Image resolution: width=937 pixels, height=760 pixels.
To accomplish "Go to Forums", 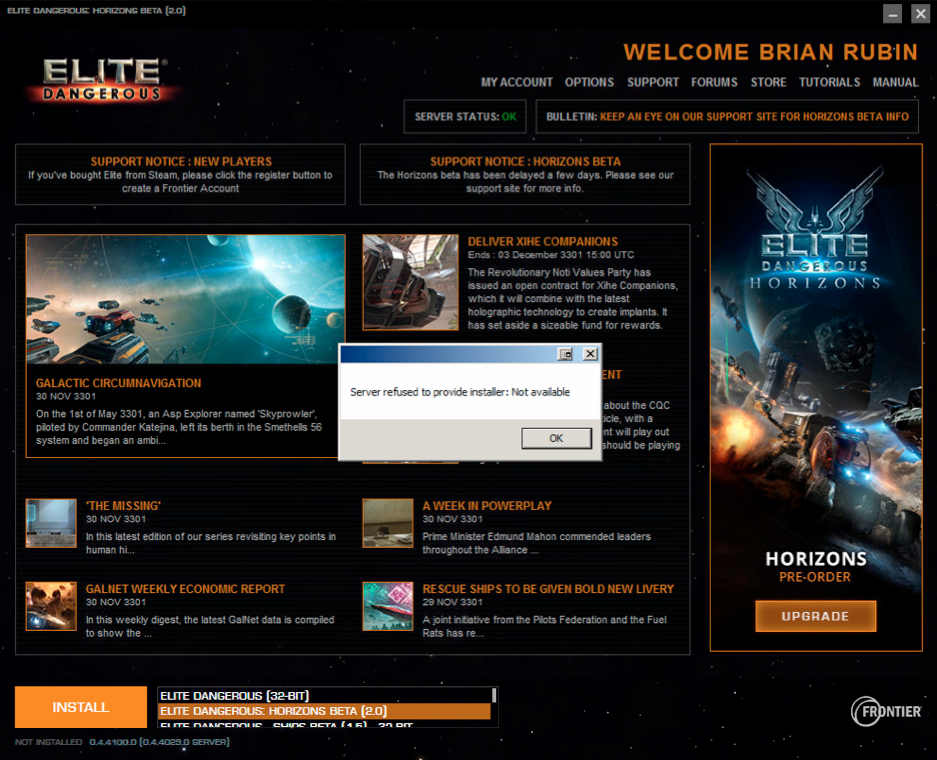I will 714,82.
